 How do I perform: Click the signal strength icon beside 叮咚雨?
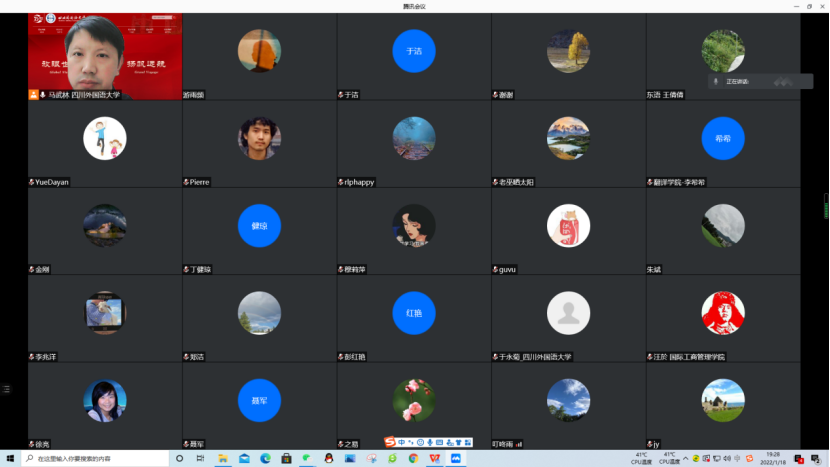click(x=518, y=443)
